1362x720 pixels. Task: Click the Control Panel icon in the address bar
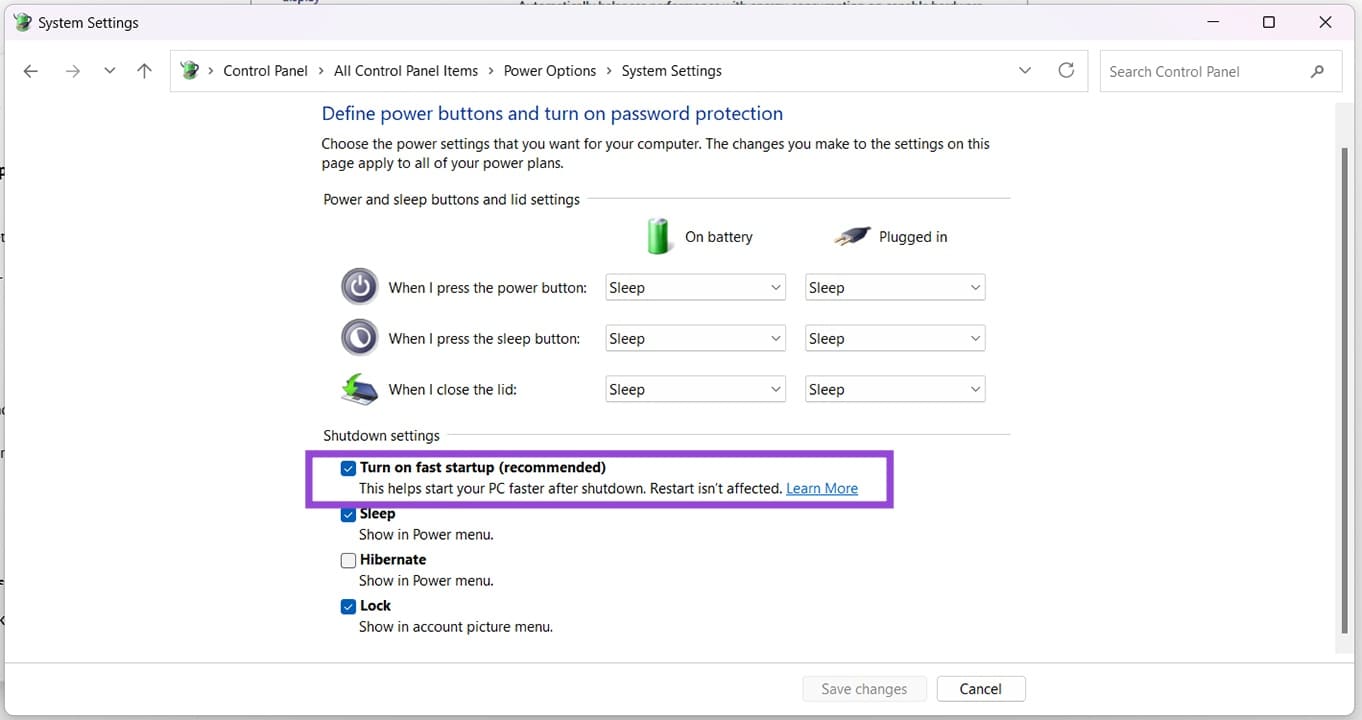189,70
